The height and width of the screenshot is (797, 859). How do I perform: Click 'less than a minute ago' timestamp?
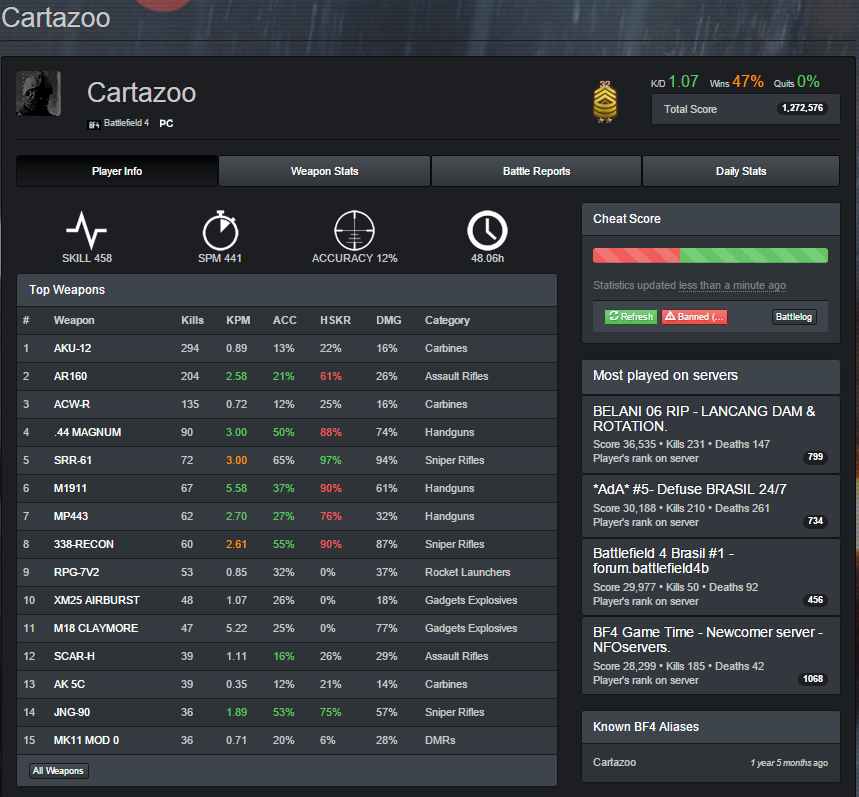[x=732, y=285]
